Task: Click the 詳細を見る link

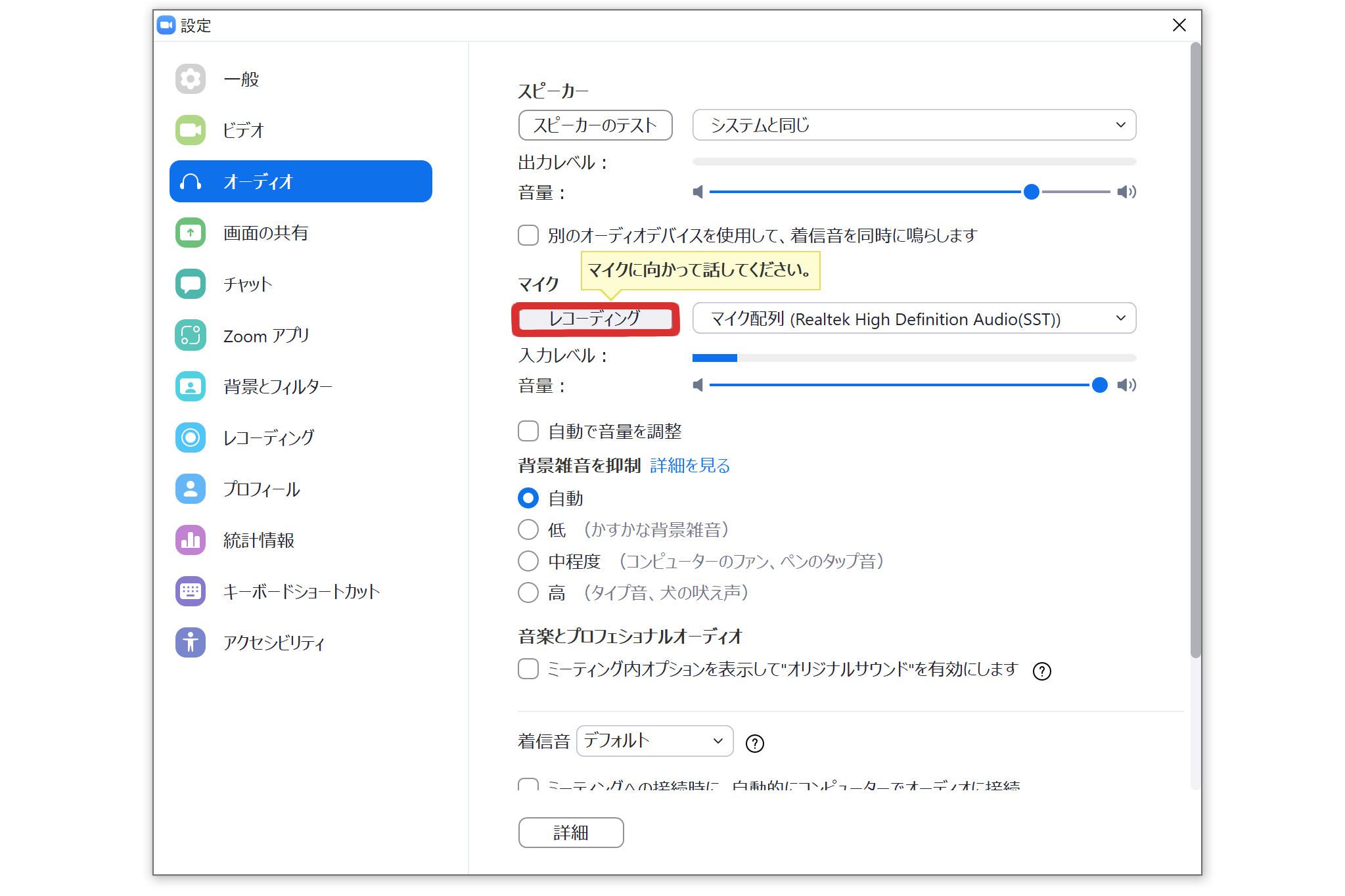Action: [x=690, y=465]
